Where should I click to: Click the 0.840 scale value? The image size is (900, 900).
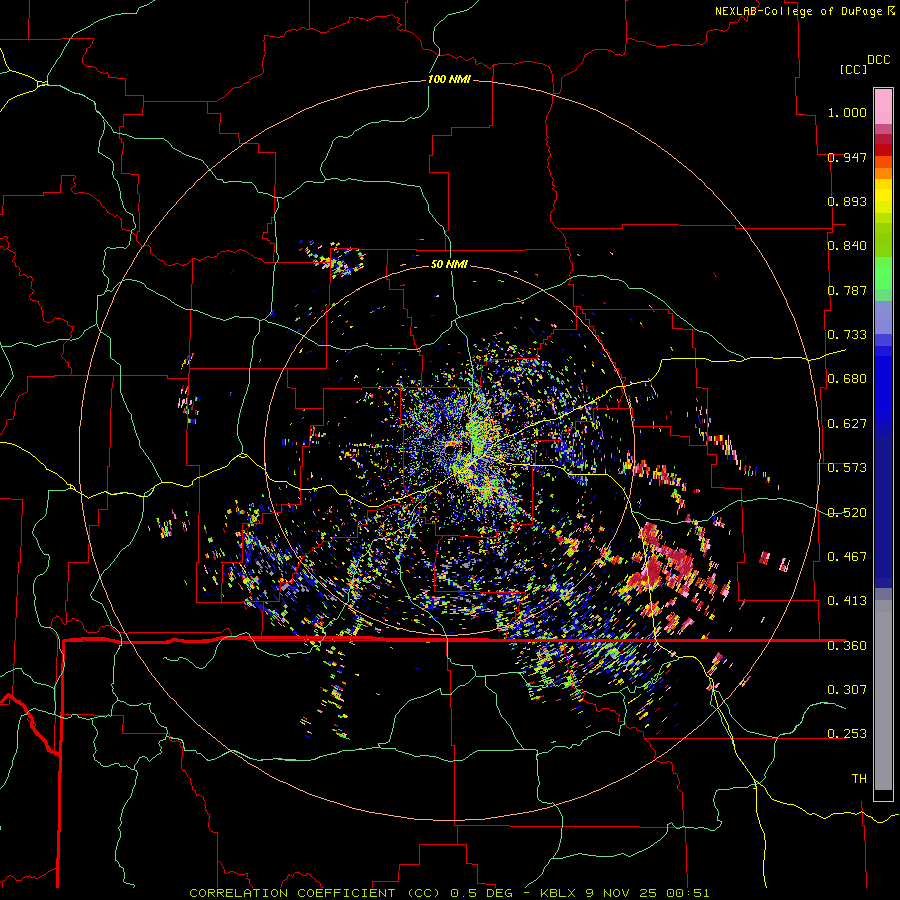[x=847, y=246]
